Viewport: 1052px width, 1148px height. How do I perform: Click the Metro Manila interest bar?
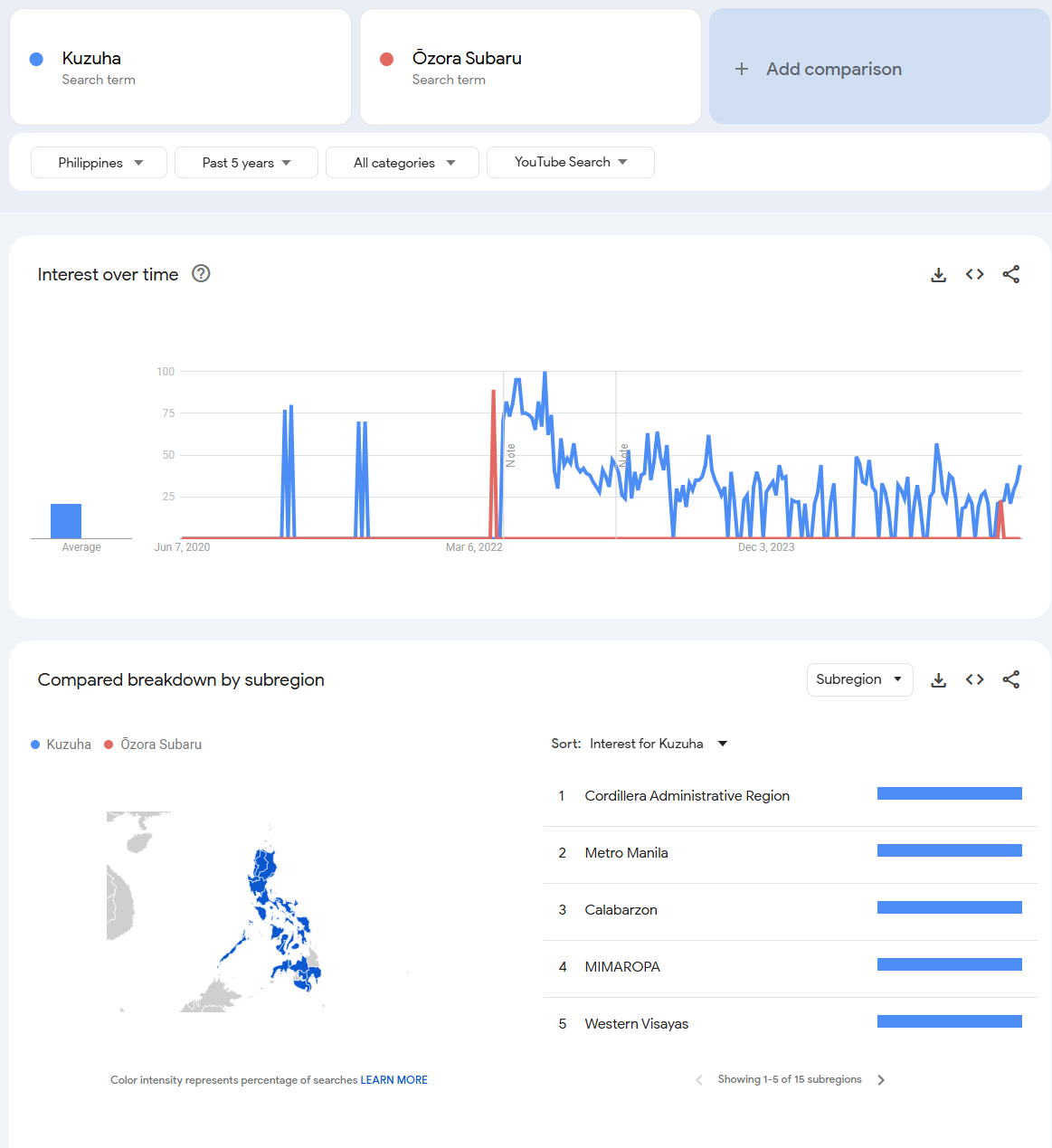coord(949,850)
